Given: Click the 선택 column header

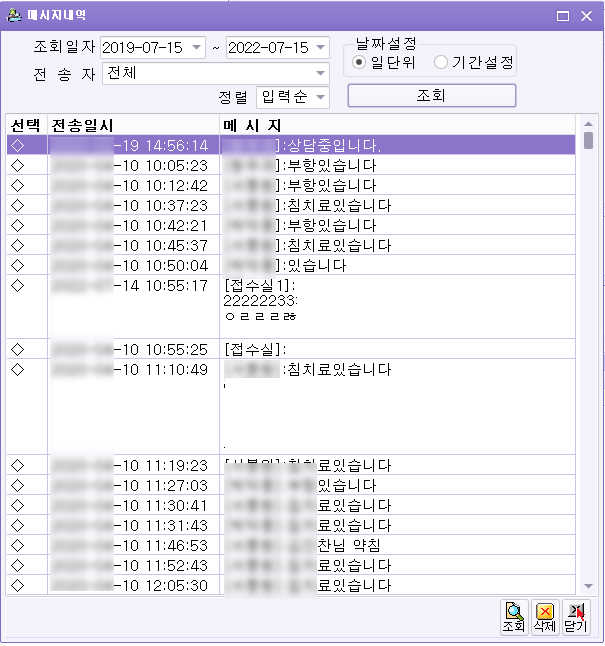Looking at the screenshot, I should (26, 125).
